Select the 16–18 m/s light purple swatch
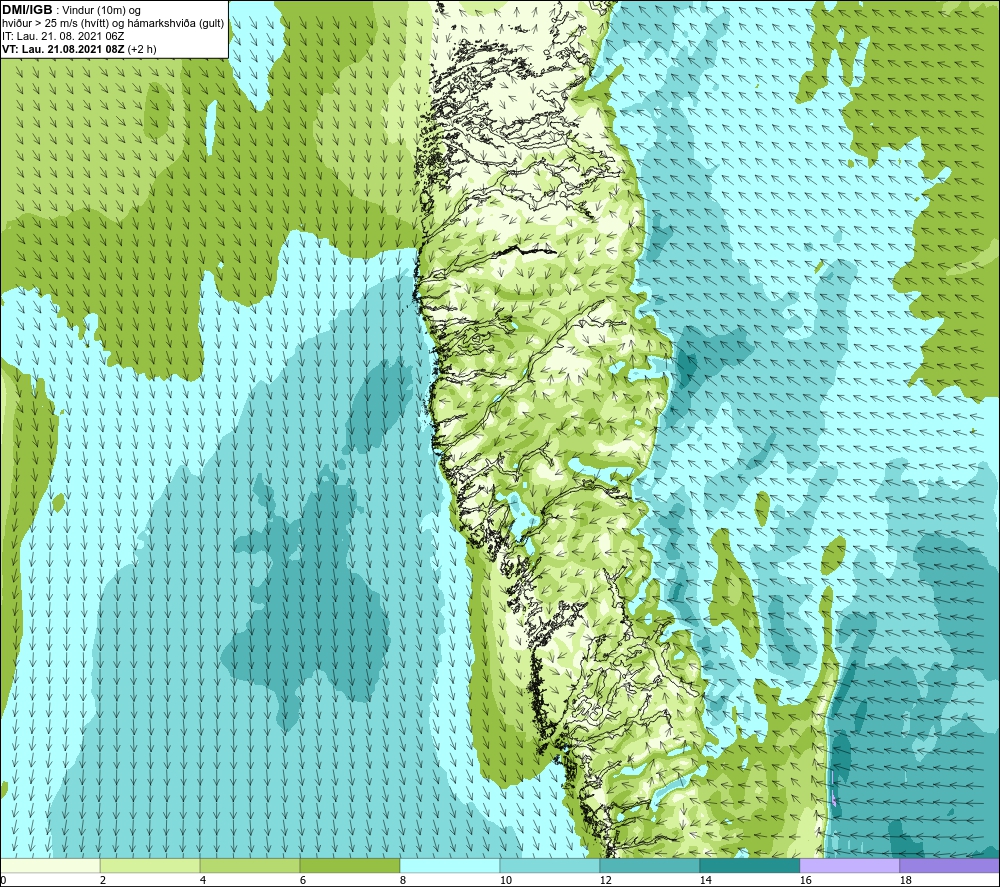Screen dimensions: 1000x887 pos(849,865)
